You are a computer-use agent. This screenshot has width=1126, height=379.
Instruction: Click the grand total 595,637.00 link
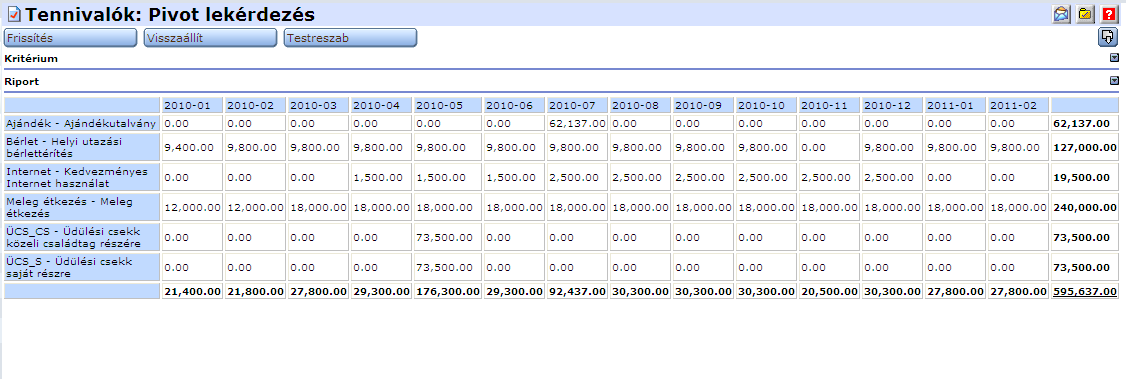1085,291
